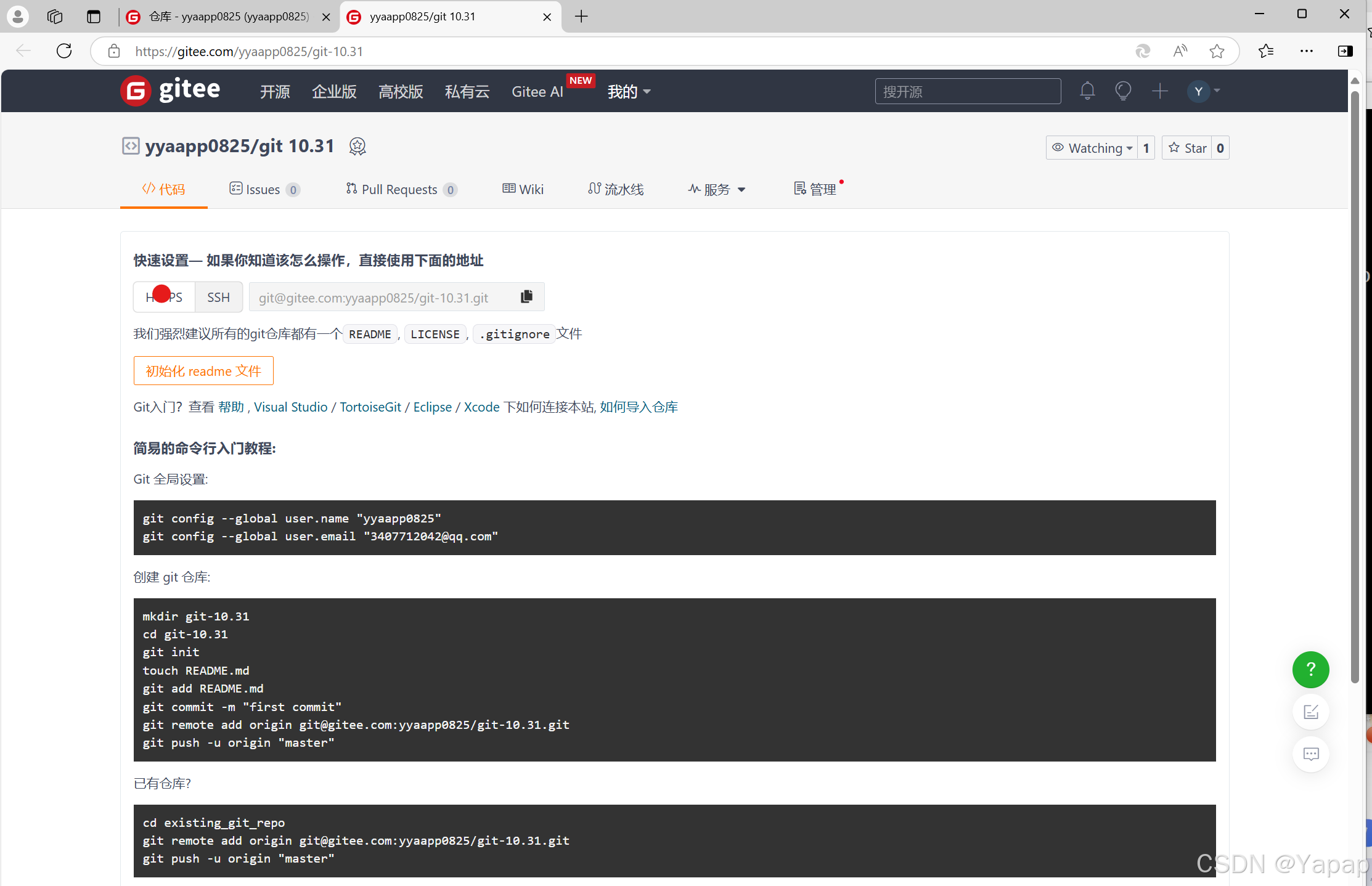
Task: Close the 仓库 - yyaapp0825 tab
Action: (326, 17)
